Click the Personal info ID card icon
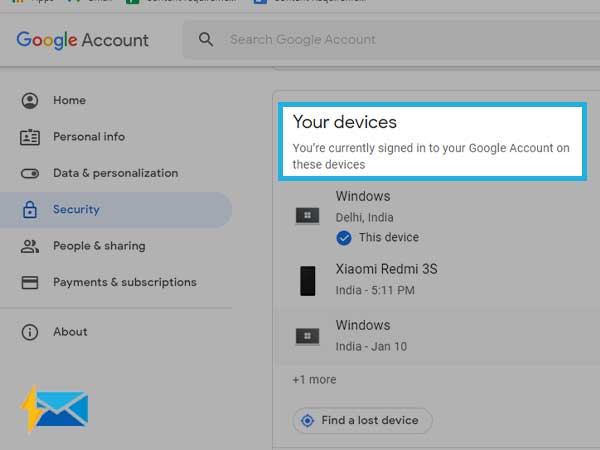Screen dimensions: 600x450 tap(30, 137)
